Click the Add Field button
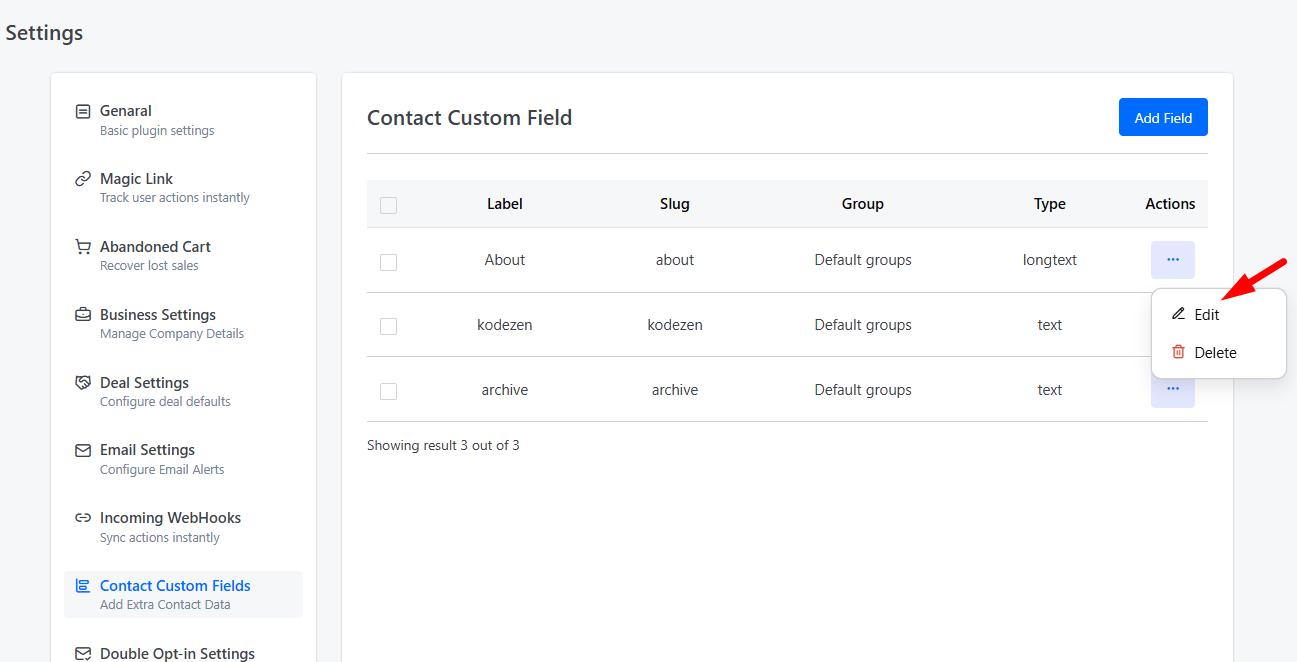The height and width of the screenshot is (662, 1297). click(x=1163, y=117)
